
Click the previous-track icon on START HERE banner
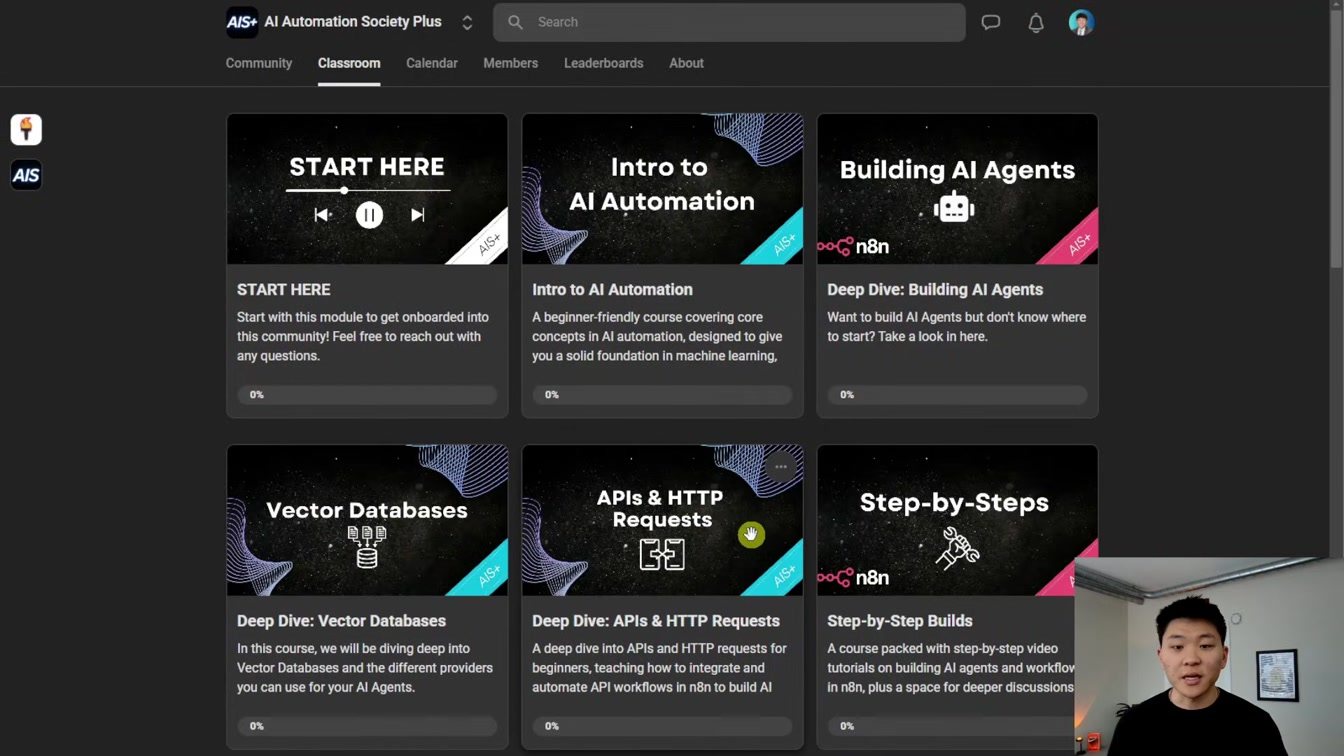pyautogui.click(x=322, y=215)
